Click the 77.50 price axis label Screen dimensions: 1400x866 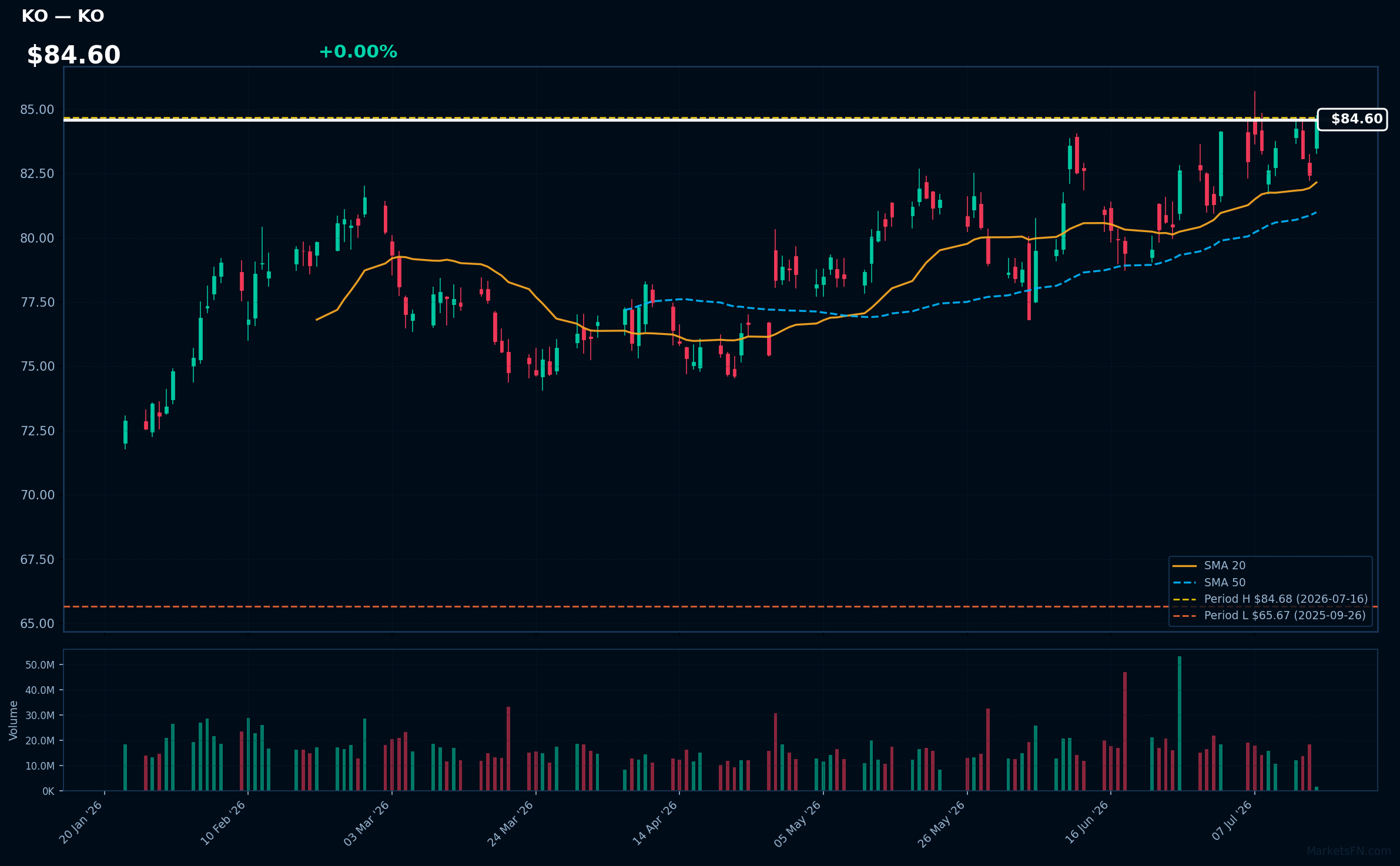pyautogui.click(x=37, y=303)
